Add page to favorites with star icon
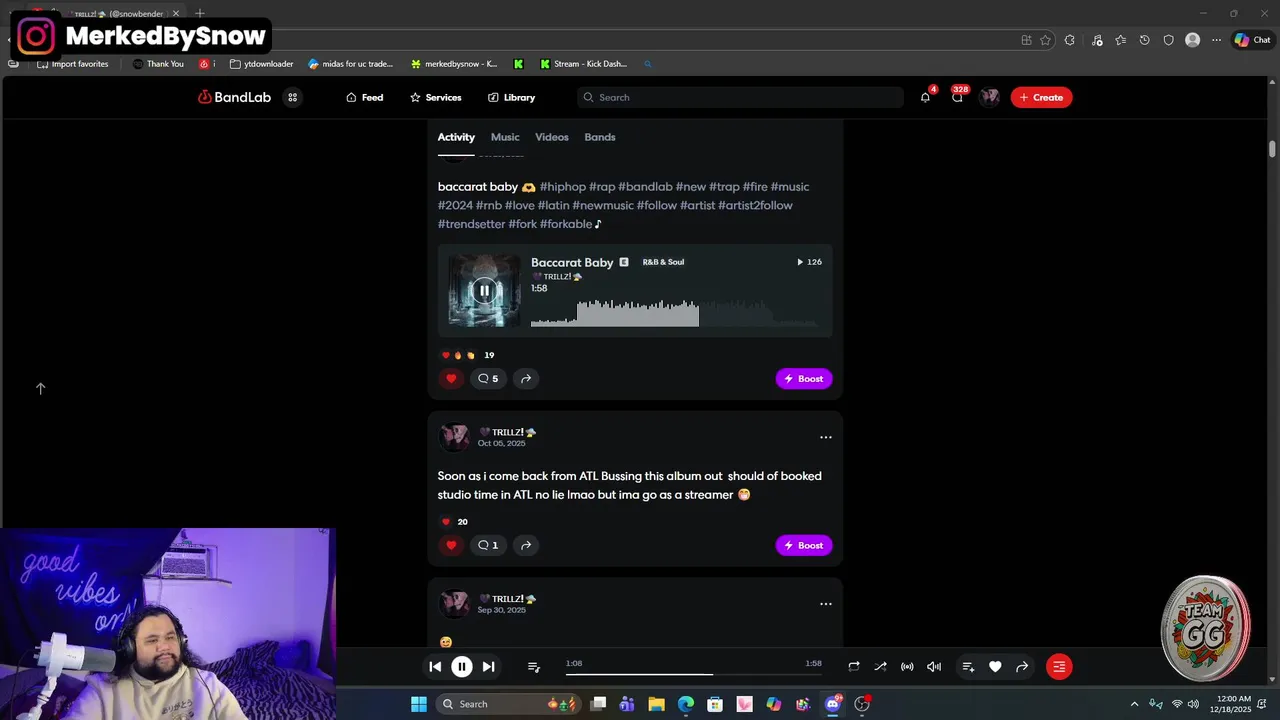This screenshot has width=1280, height=720. (x=1045, y=40)
